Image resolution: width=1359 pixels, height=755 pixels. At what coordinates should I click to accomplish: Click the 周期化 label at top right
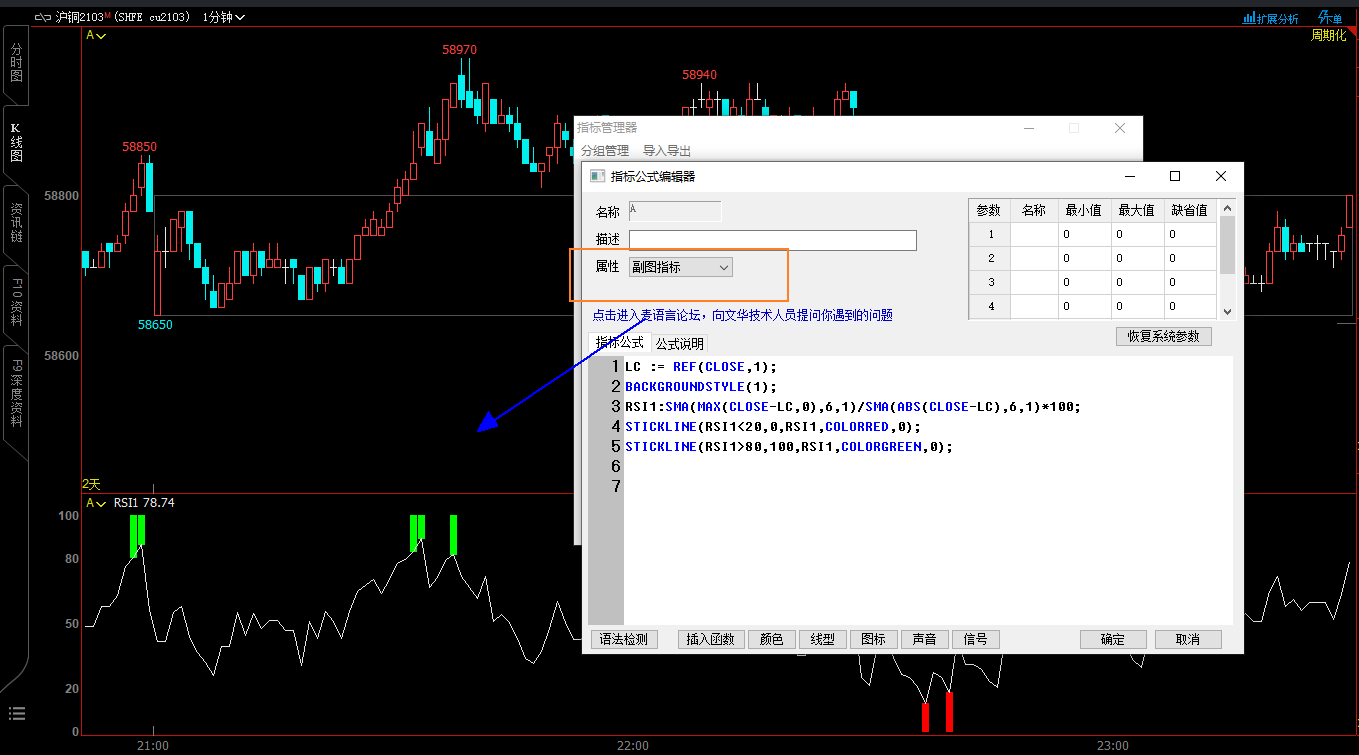(1329, 35)
